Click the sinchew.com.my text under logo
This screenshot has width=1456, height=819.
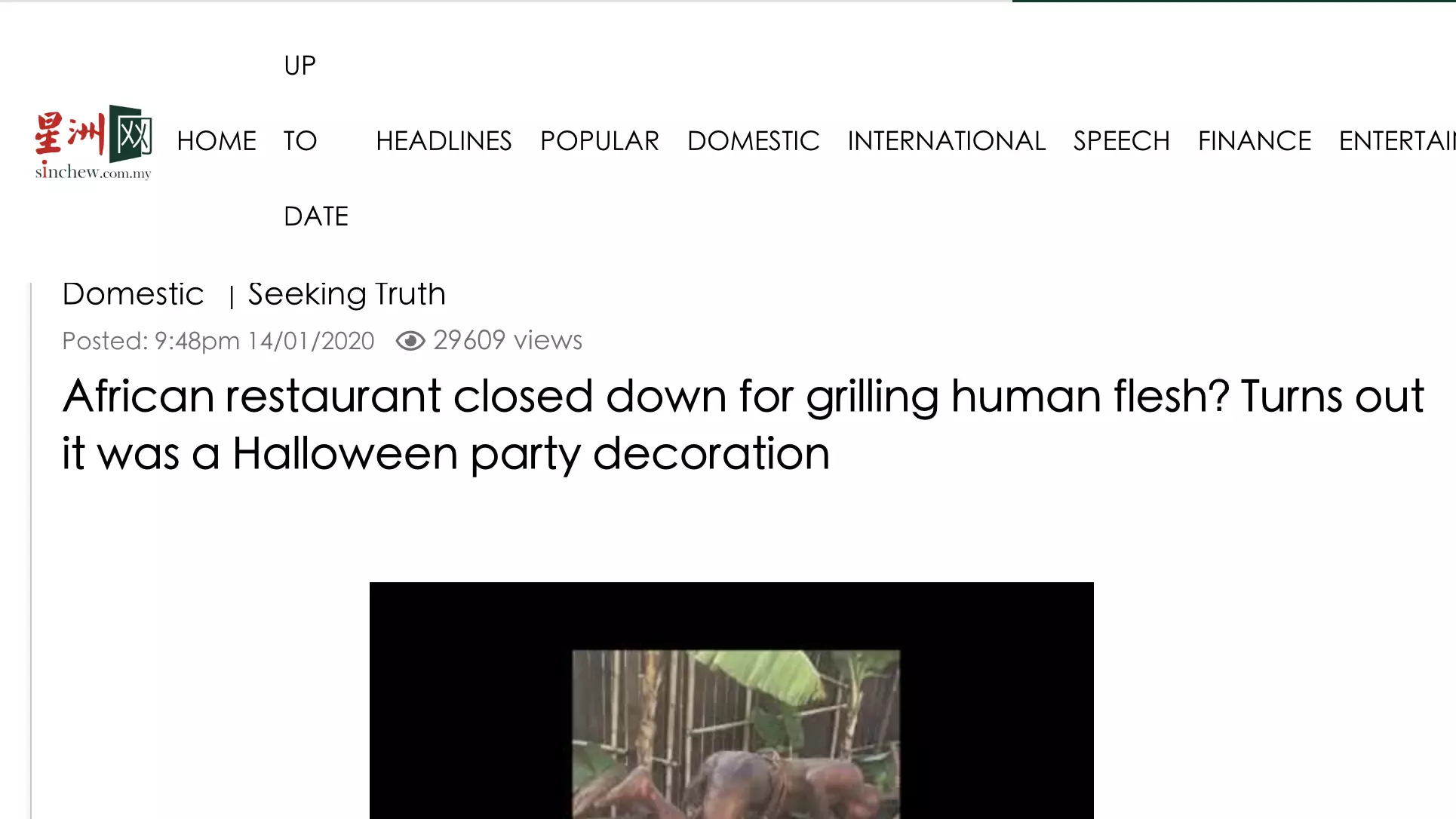pos(94,172)
